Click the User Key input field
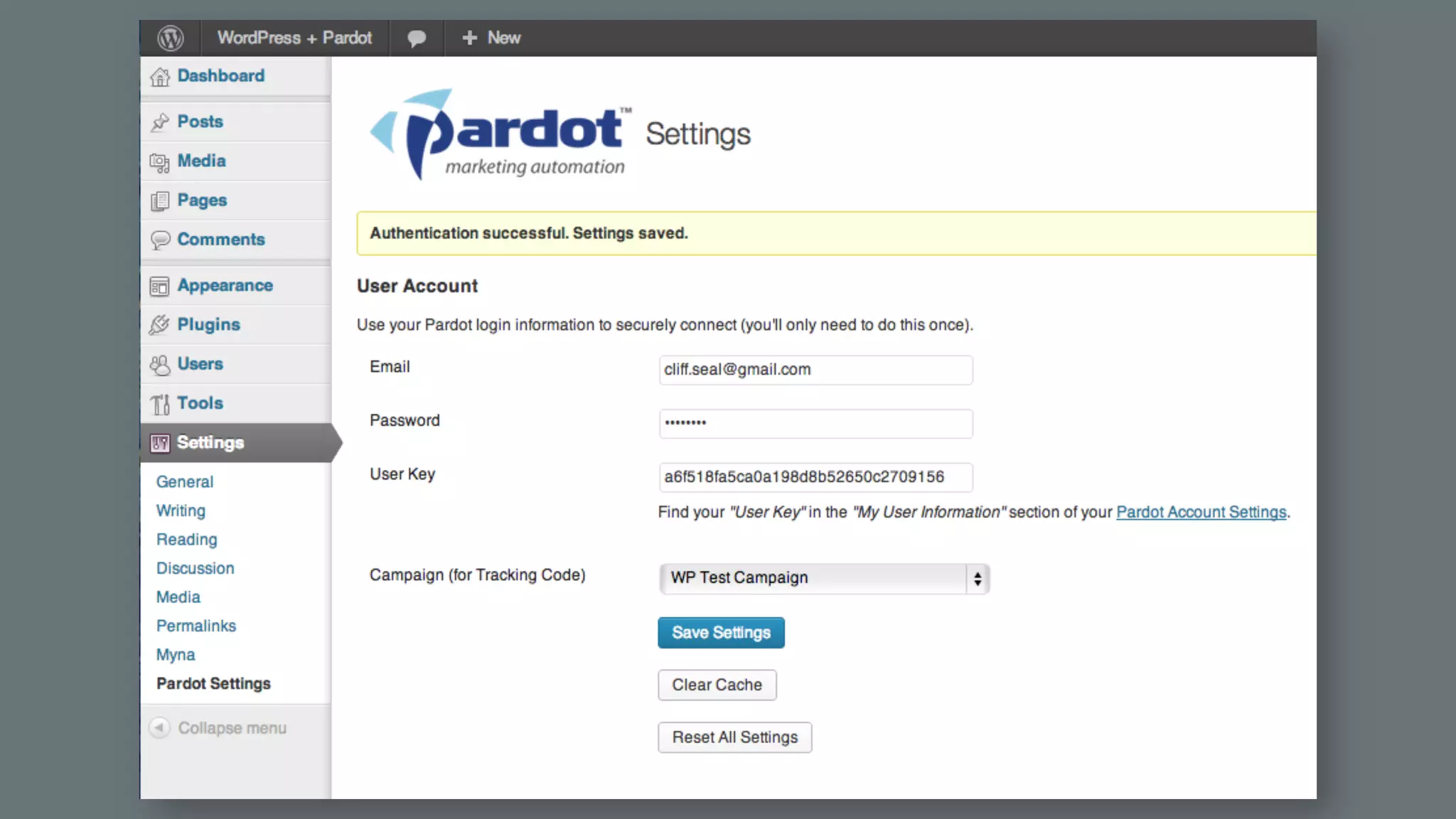 click(x=815, y=477)
